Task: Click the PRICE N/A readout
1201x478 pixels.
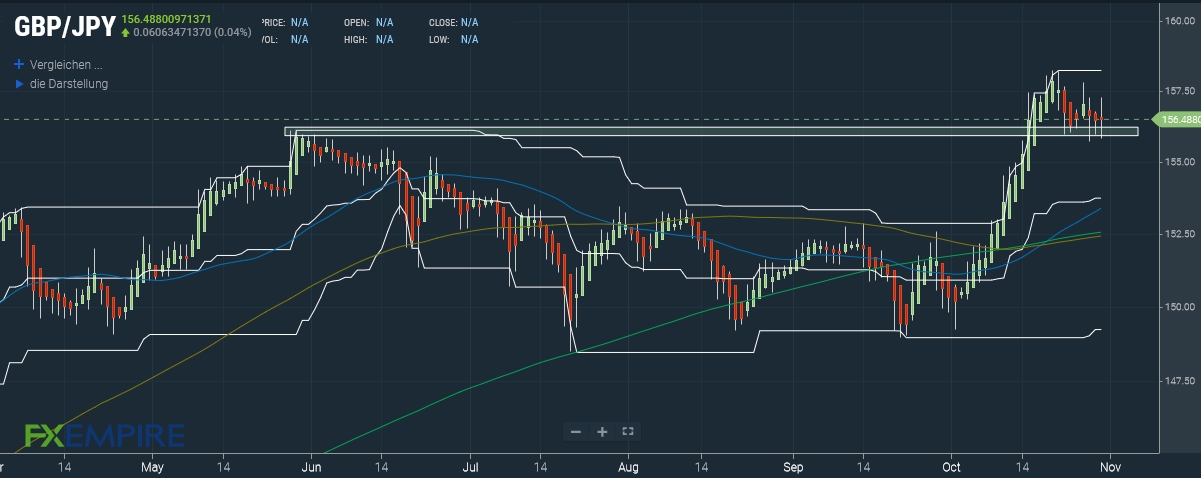Action: pyautogui.click(x=285, y=22)
